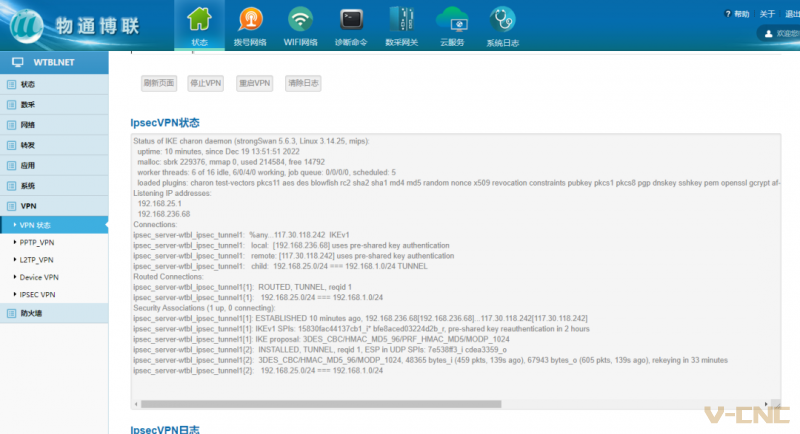Viewport: 800px width, 434px height.
Task: Collapse the VPN sidebar menu
Action: click(x=54, y=206)
